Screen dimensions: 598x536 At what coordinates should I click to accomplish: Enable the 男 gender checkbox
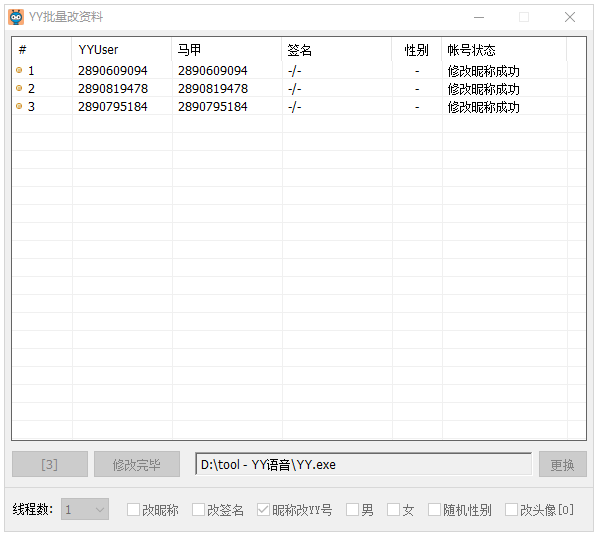point(352,510)
